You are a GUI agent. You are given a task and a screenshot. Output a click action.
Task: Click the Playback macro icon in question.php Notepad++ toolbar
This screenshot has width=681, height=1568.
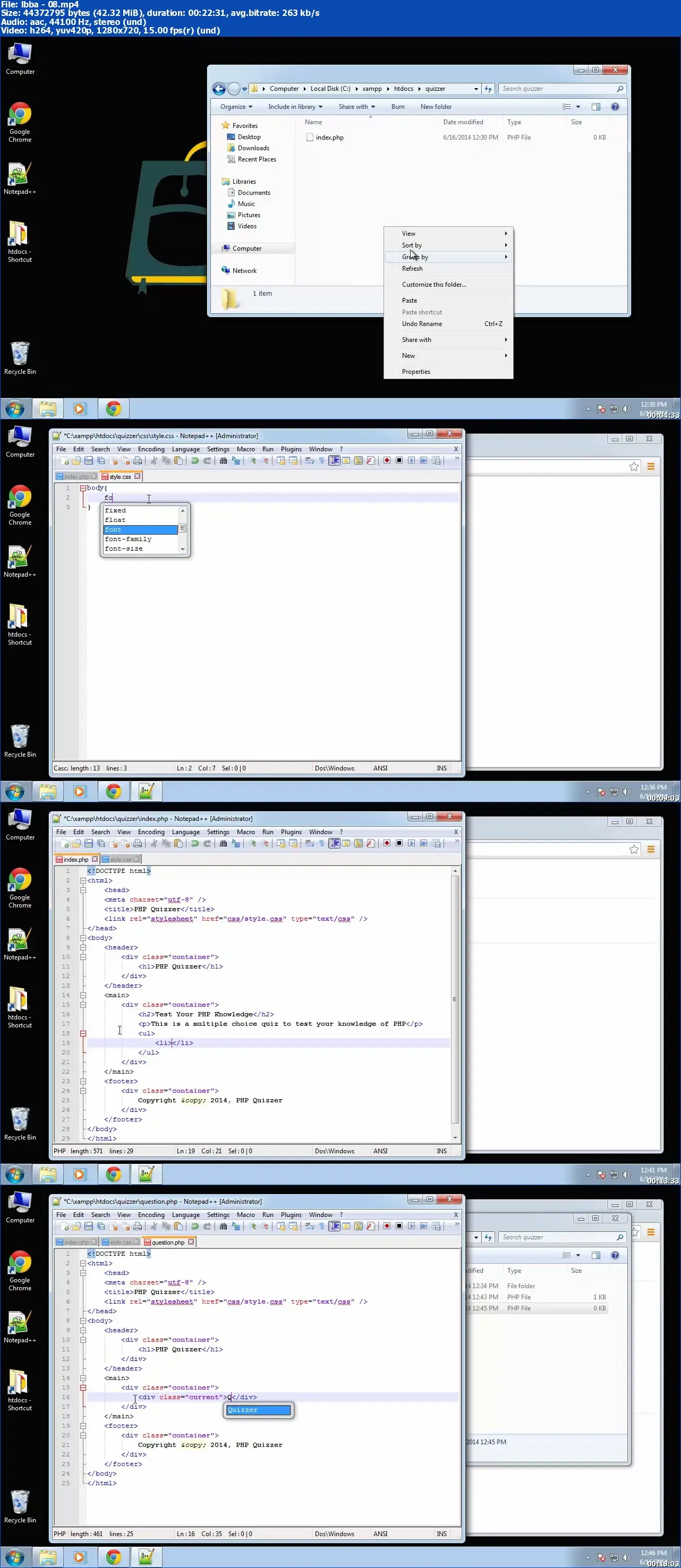pos(411,1227)
